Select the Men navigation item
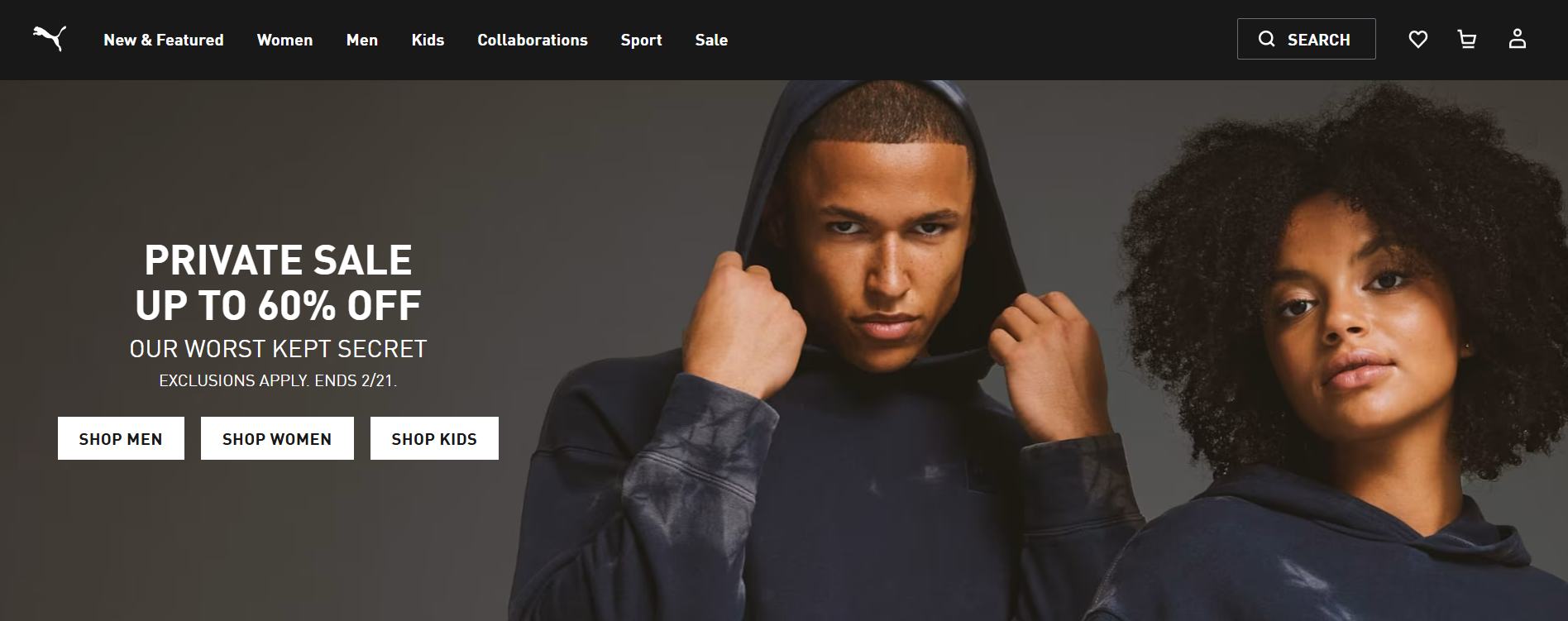The image size is (1568, 621). pos(362,40)
